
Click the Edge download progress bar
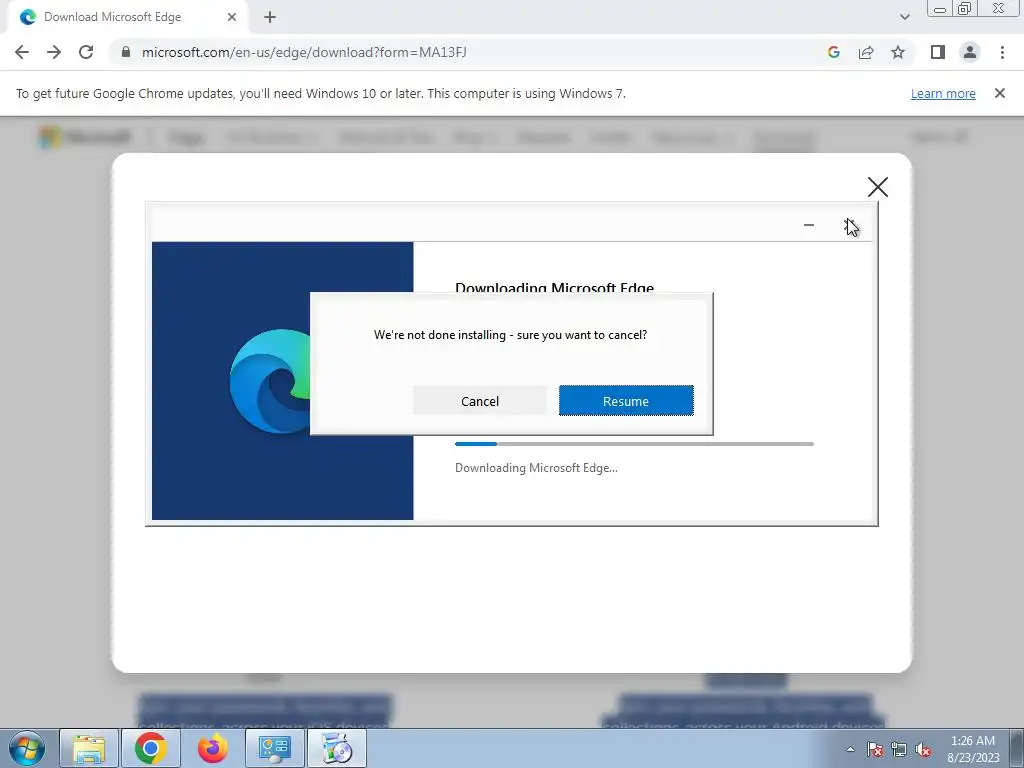coord(634,444)
